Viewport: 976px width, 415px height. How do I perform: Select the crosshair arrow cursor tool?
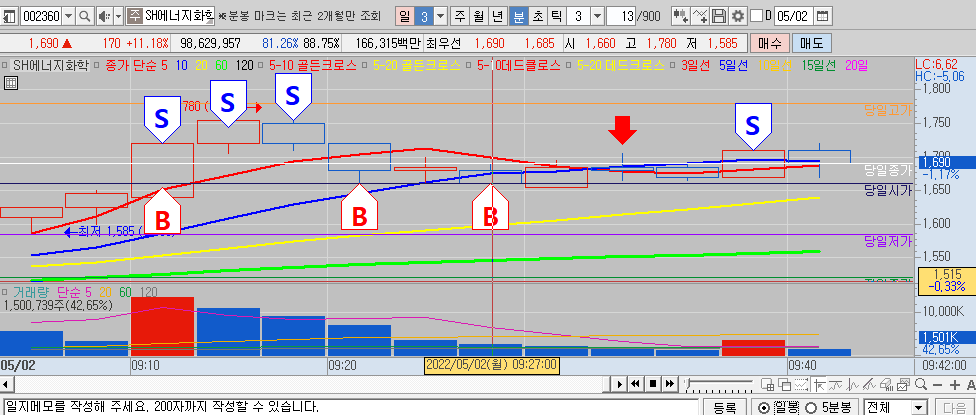pos(819,385)
